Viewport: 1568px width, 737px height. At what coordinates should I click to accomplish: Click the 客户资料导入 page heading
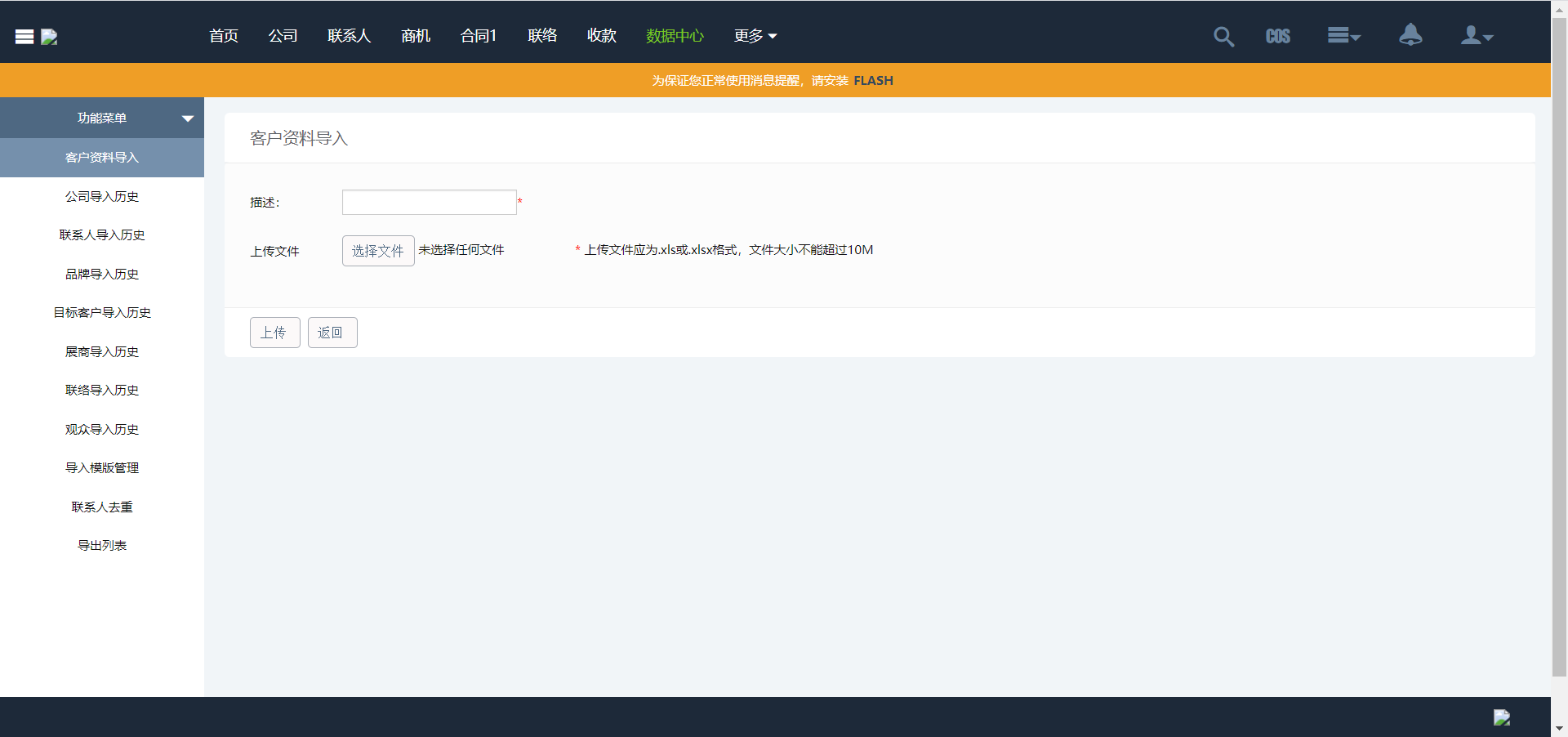coord(299,138)
